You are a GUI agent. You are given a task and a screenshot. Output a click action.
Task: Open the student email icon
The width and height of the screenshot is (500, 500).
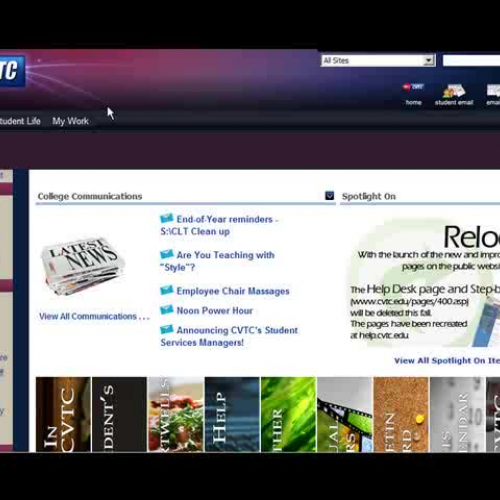(x=454, y=95)
